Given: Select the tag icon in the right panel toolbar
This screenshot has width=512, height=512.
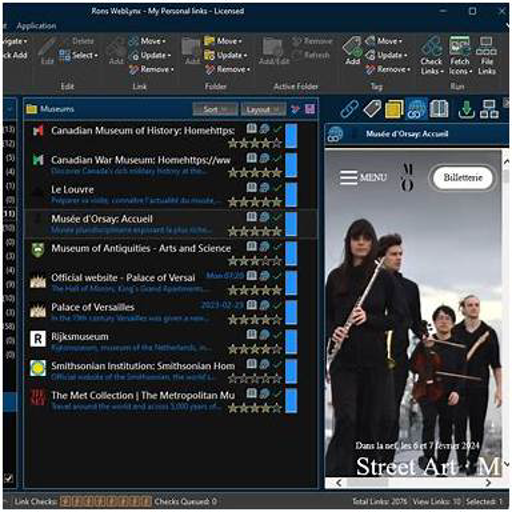Looking at the screenshot, I should pyautogui.click(x=372, y=109).
